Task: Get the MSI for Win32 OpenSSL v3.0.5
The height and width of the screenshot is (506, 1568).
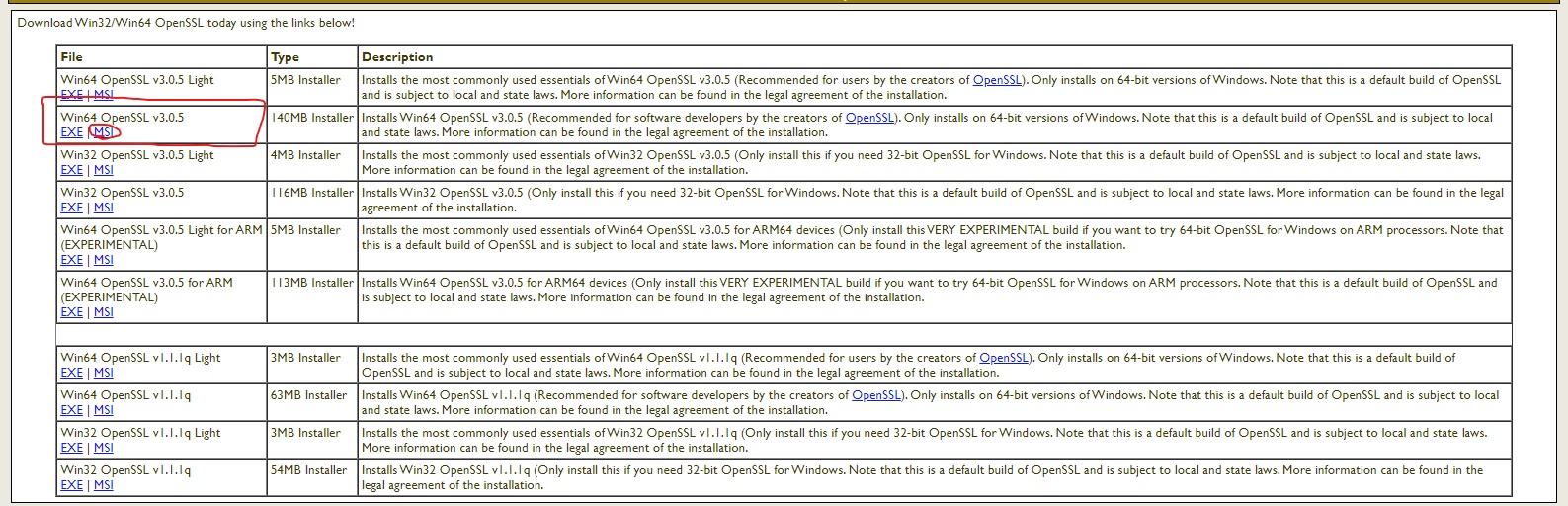Action: point(103,208)
